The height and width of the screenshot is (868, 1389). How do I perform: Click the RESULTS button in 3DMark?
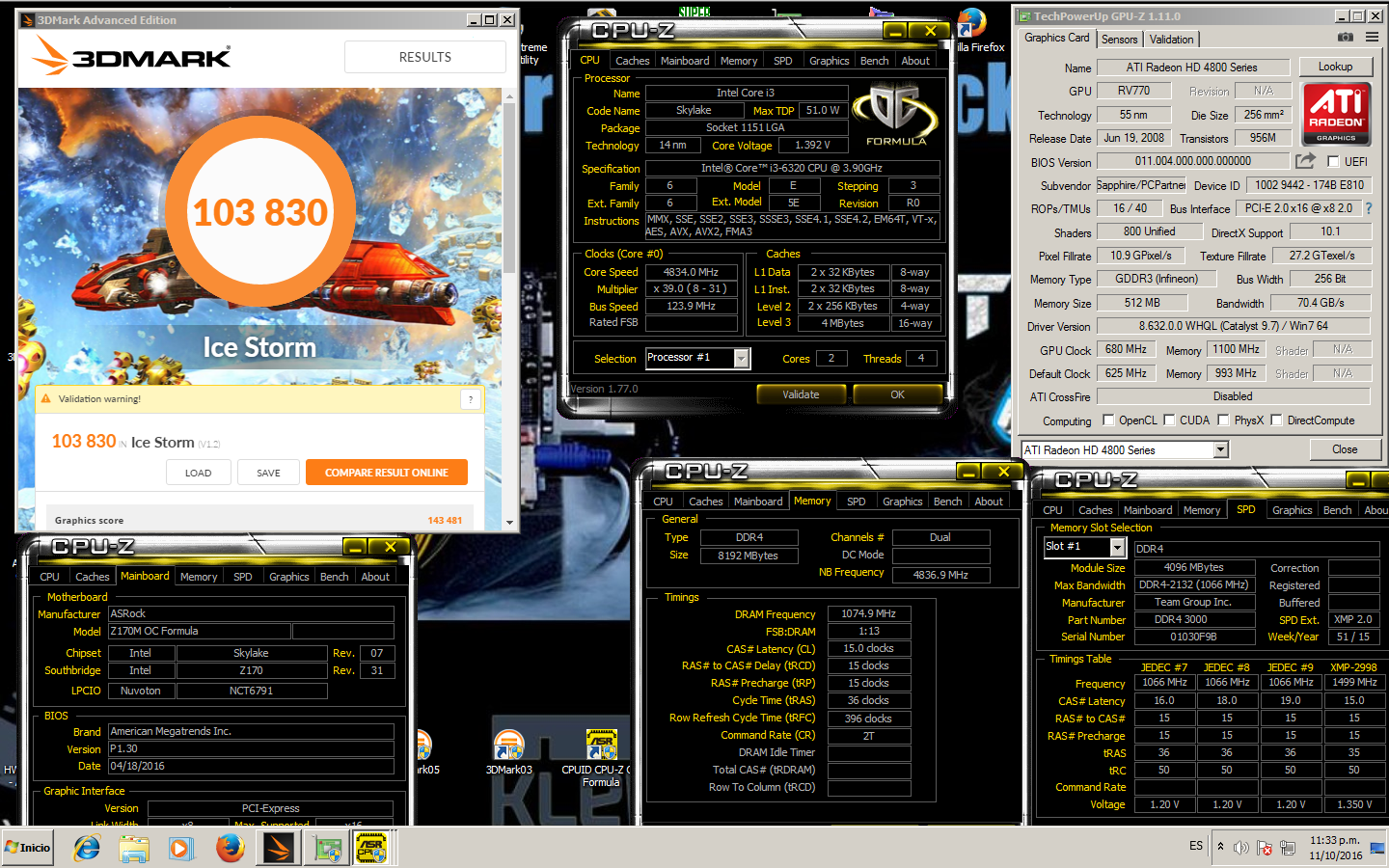pos(425,57)
